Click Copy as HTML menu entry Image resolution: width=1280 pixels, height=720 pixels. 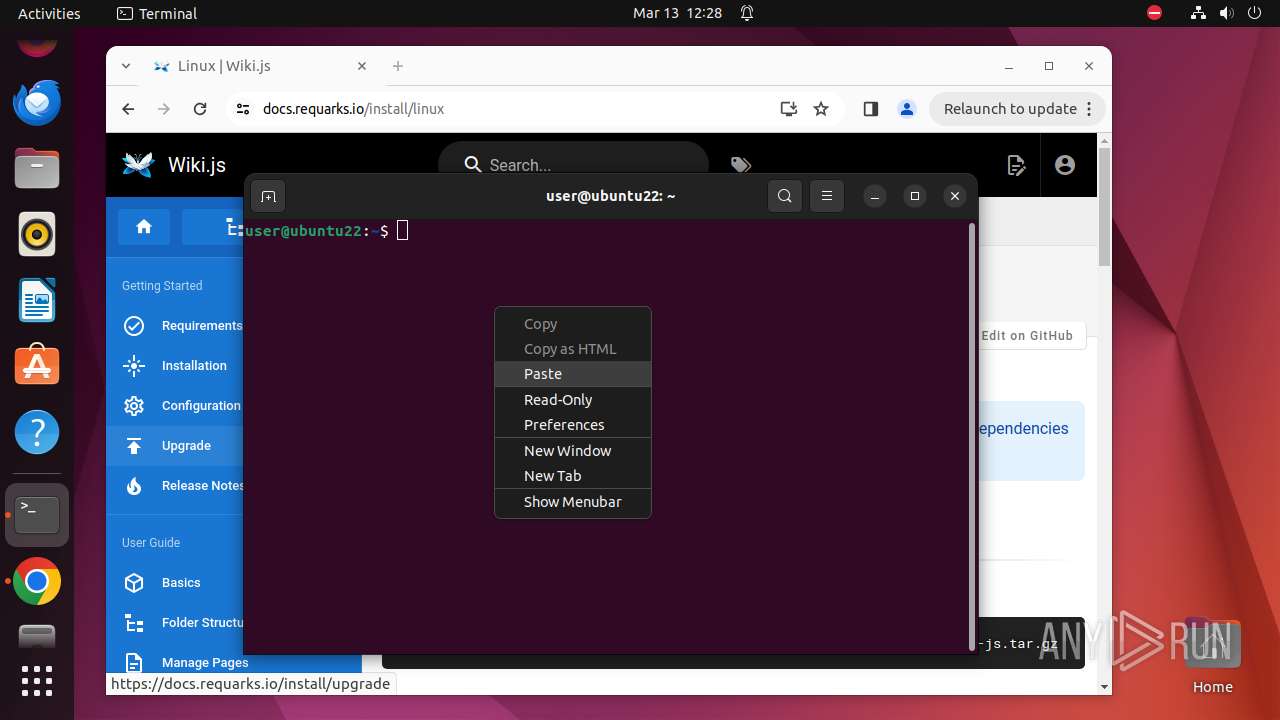click(573, 349)
